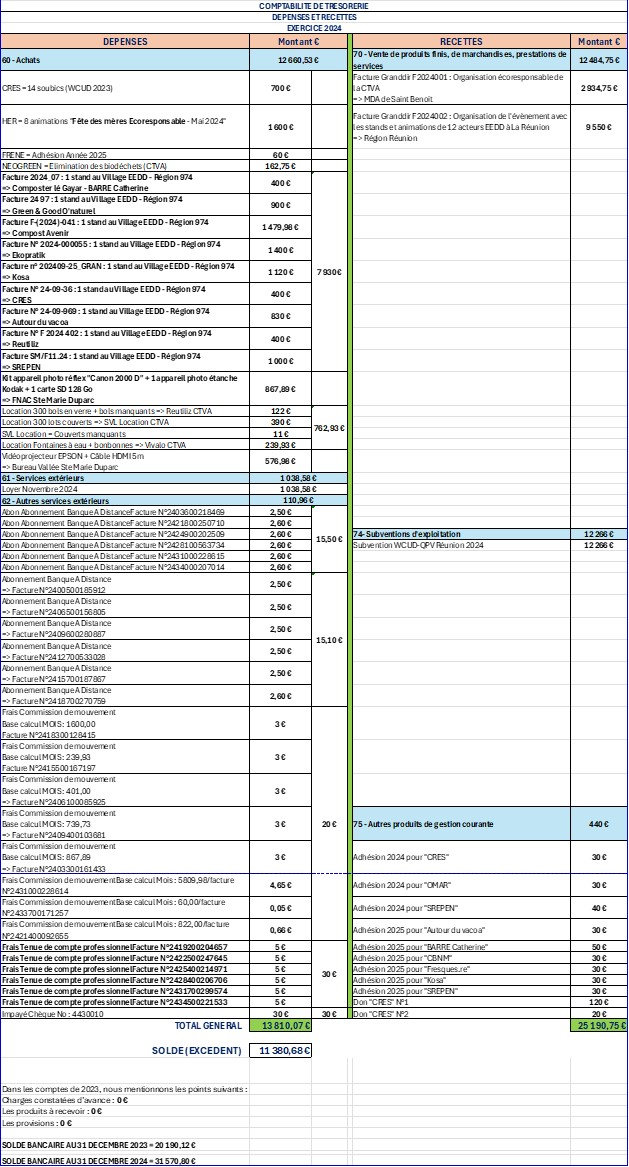Click the "SOLDE (EXCEDENT)" label

click(197, 1051)
